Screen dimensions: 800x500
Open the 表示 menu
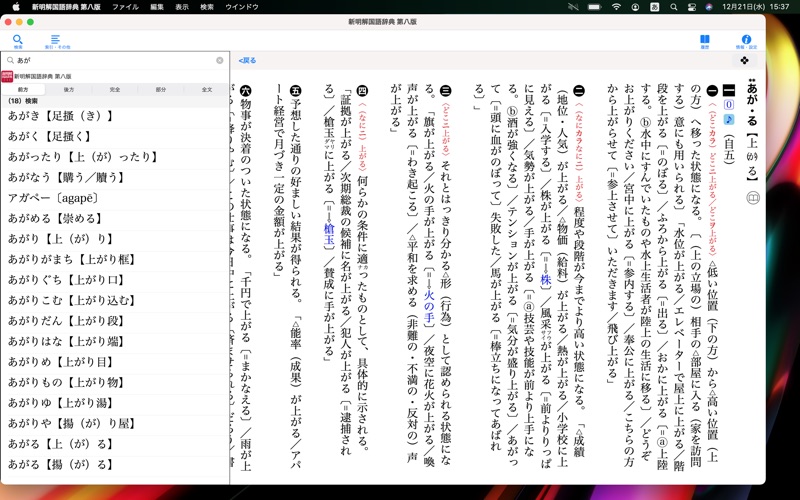(x=182, y=7)
